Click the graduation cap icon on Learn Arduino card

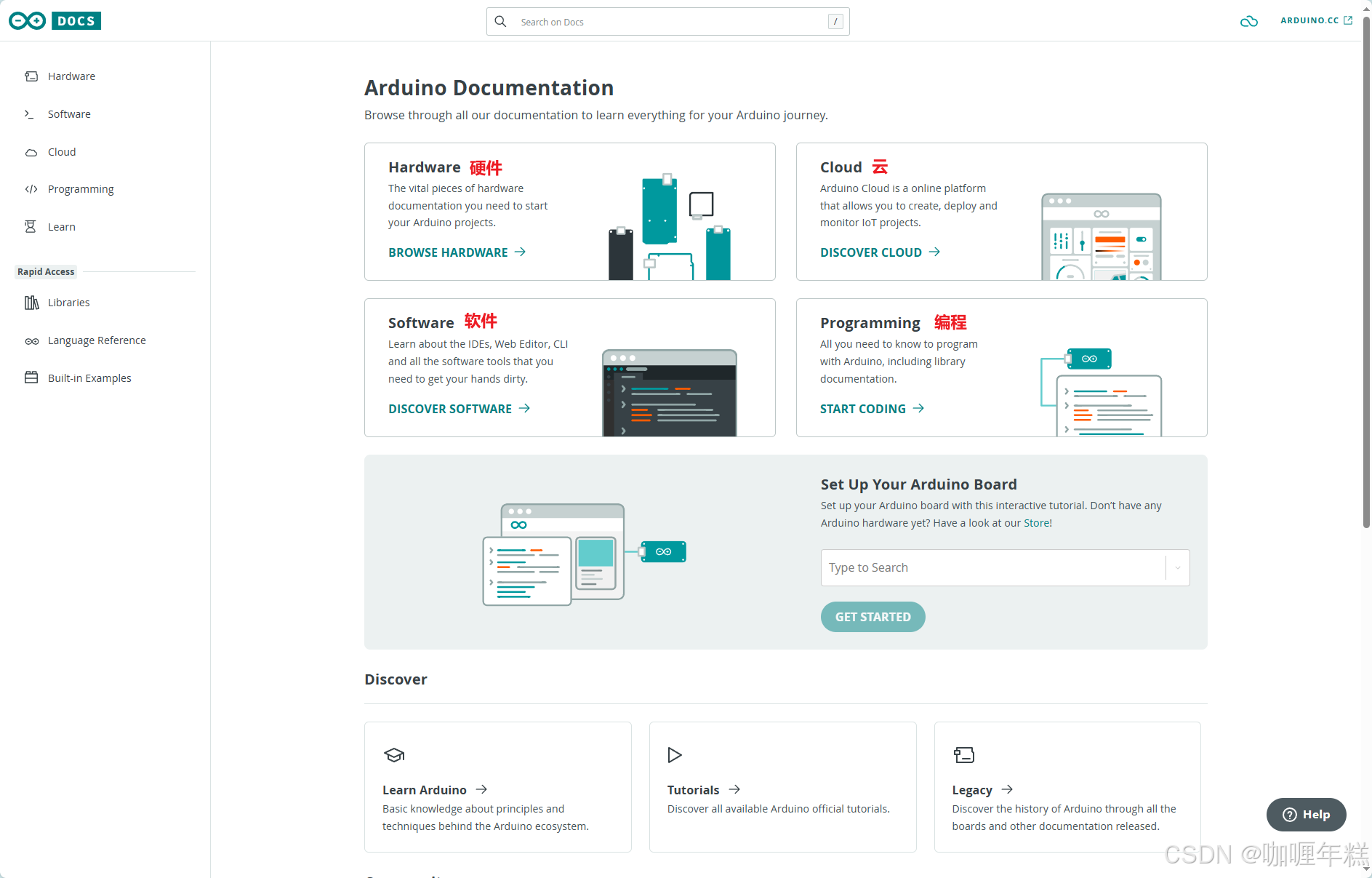point(394,755)
